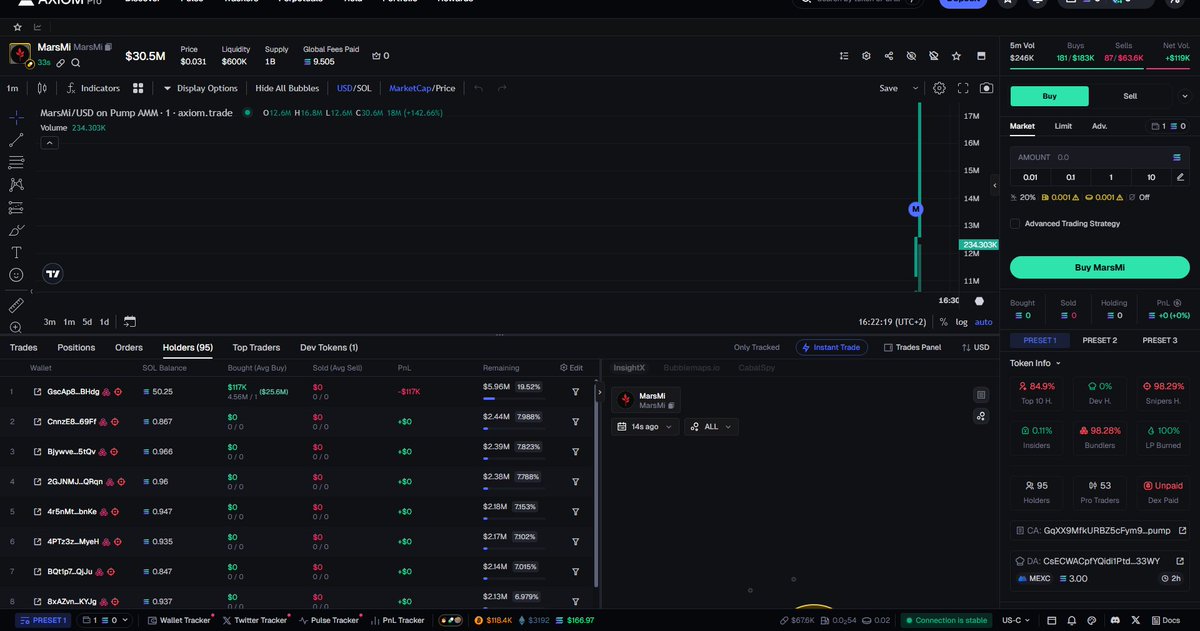Open Wallet Tracker in footer
Screen dimensions: 1200x631
click(x=178, y=620)
